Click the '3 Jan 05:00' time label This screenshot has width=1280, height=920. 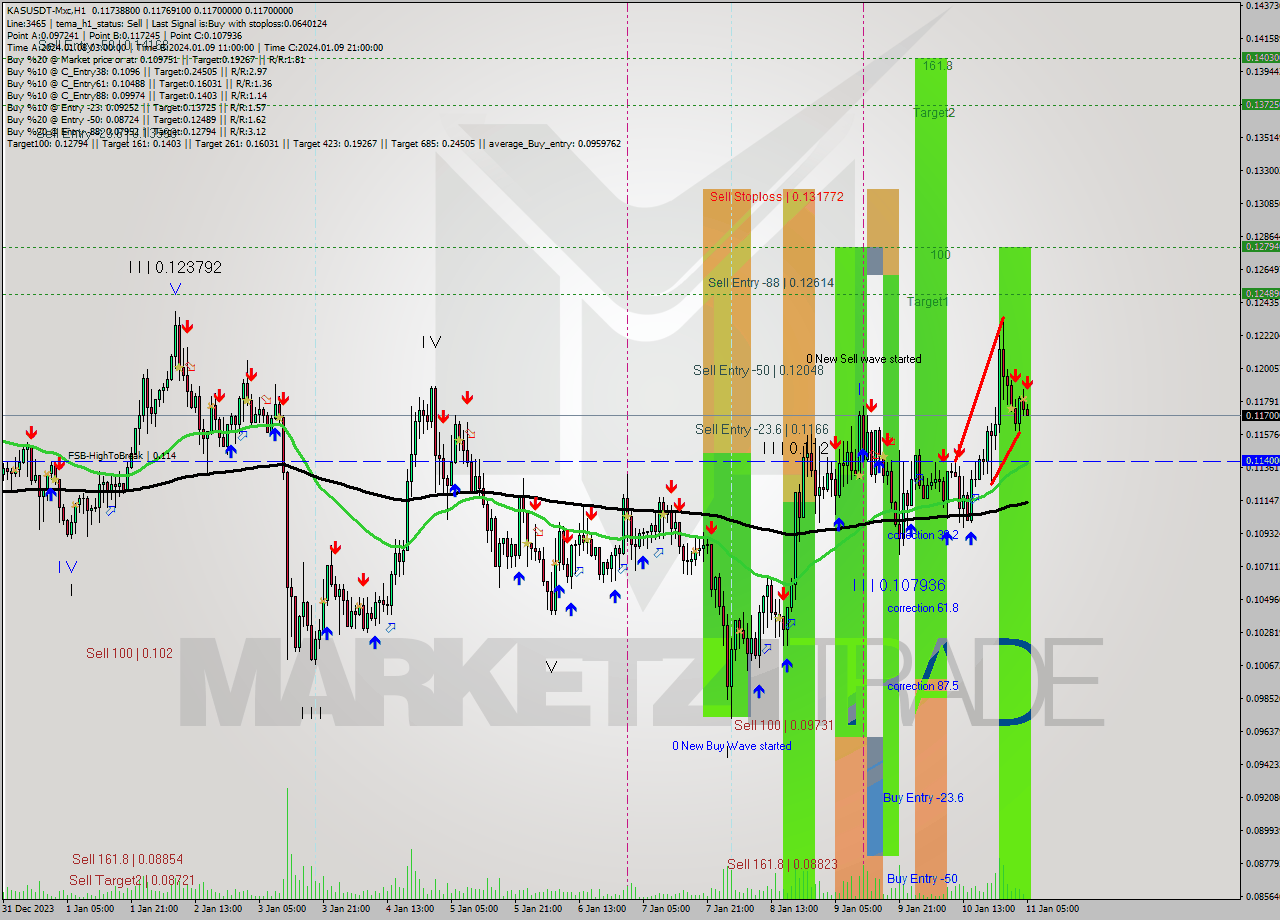[283, 909]
